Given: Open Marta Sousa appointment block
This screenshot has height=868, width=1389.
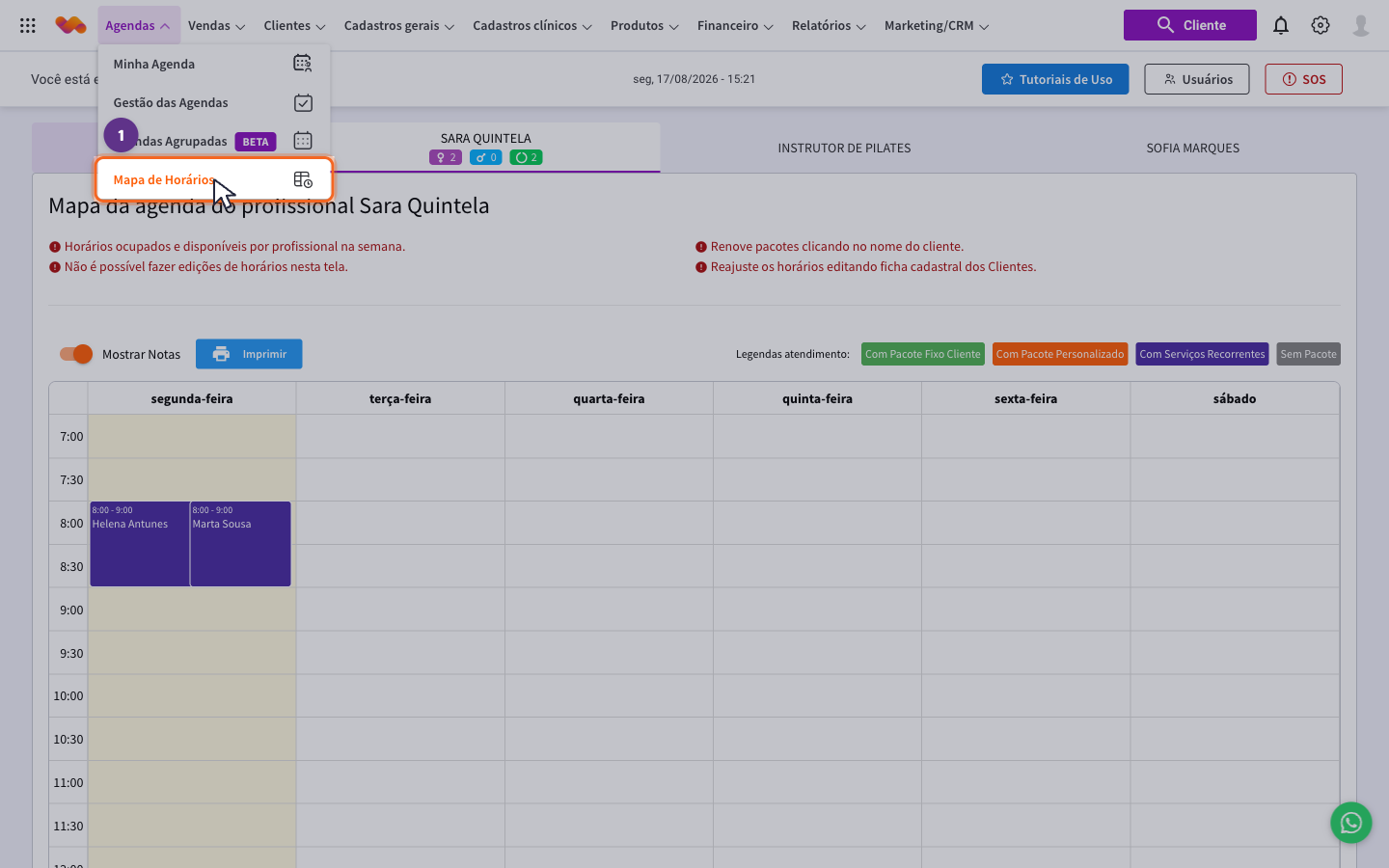Looking at the screenshot, I should click(x=240, y=544).
